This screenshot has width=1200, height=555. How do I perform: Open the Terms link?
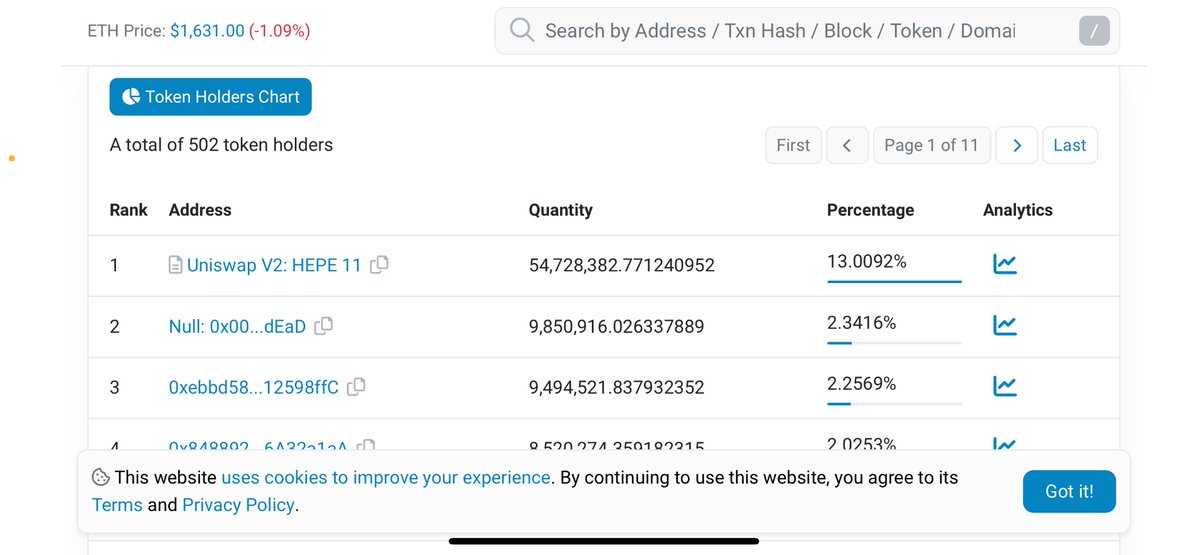pyautogui.click(x=117, y=505)
